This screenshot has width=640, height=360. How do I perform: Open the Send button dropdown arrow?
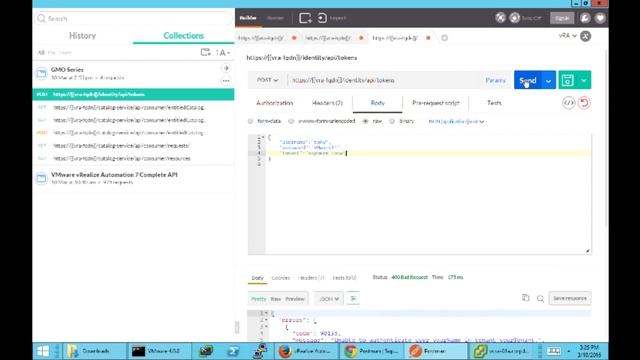tap(548, 80)
